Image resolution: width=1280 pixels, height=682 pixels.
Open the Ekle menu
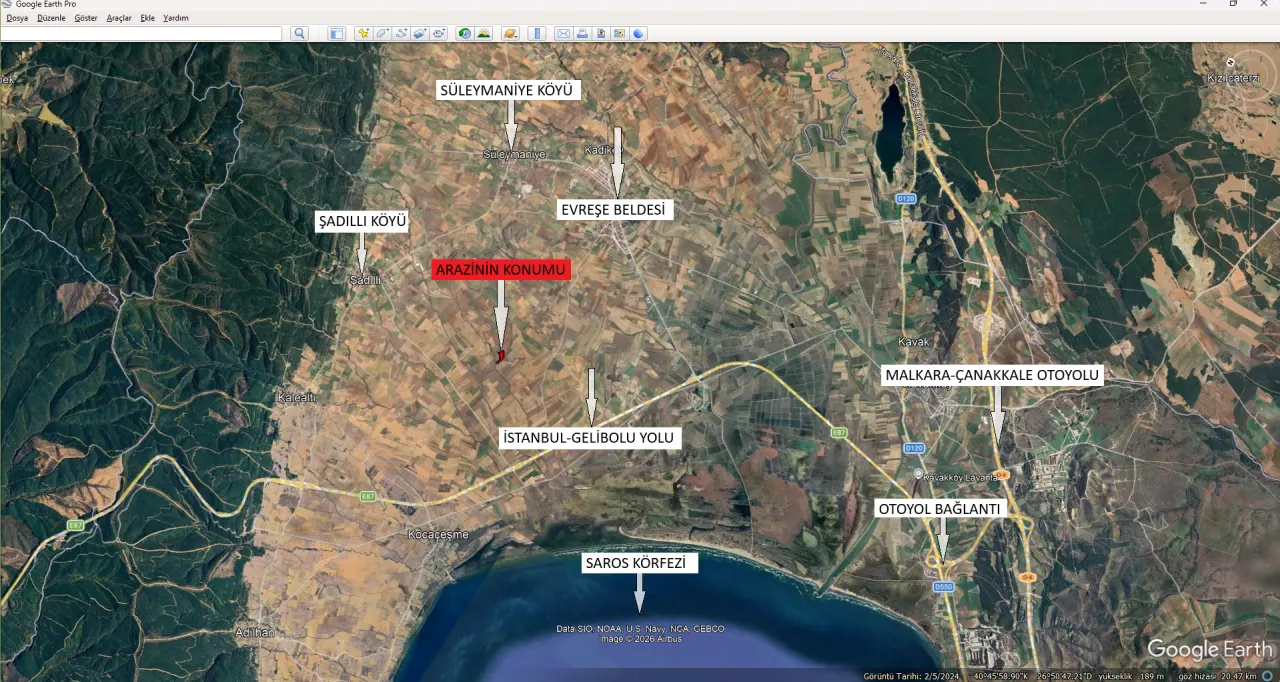point(148,18)
